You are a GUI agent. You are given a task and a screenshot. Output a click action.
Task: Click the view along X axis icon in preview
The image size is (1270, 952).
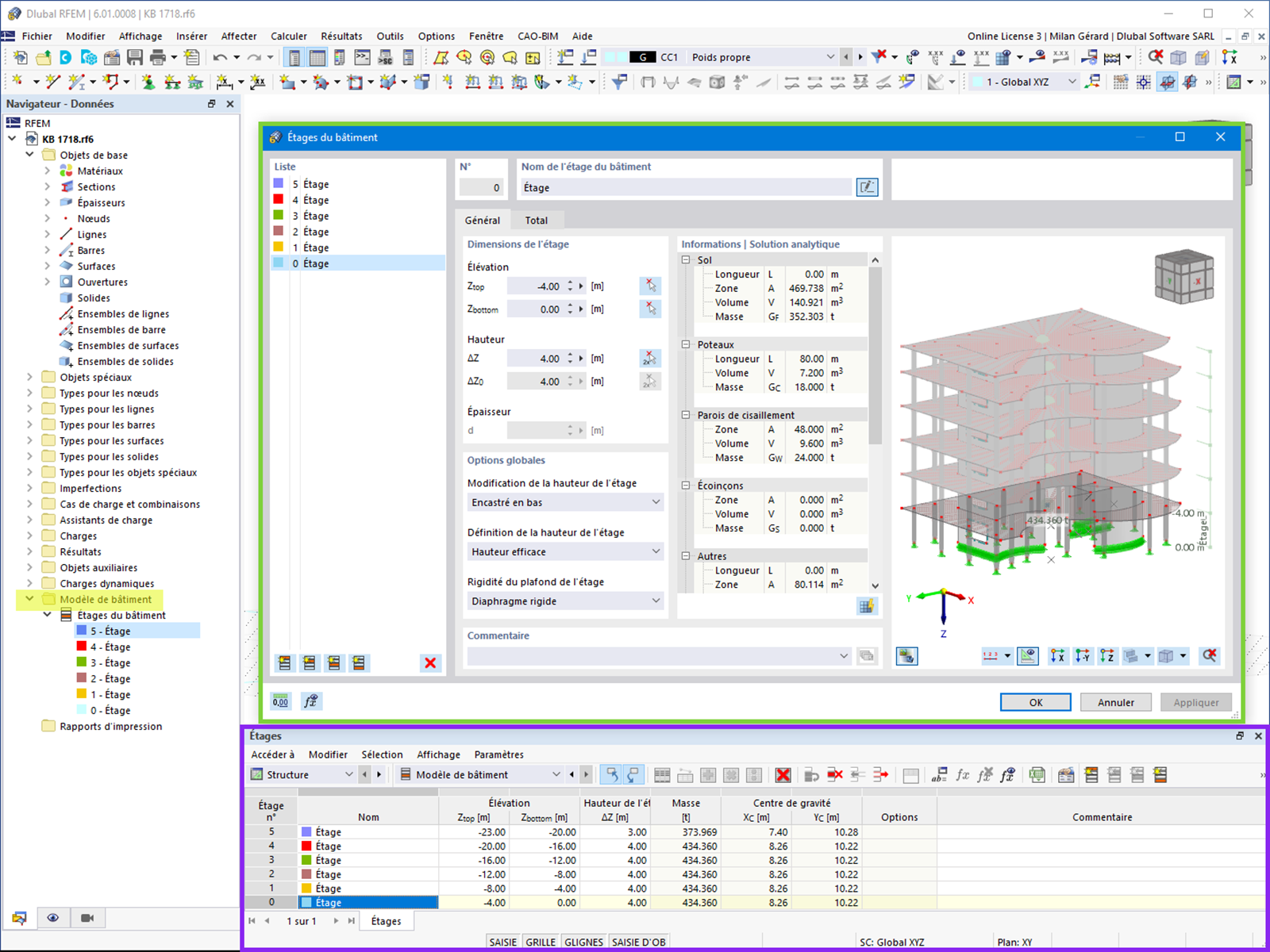click(x=1057, y=656)
